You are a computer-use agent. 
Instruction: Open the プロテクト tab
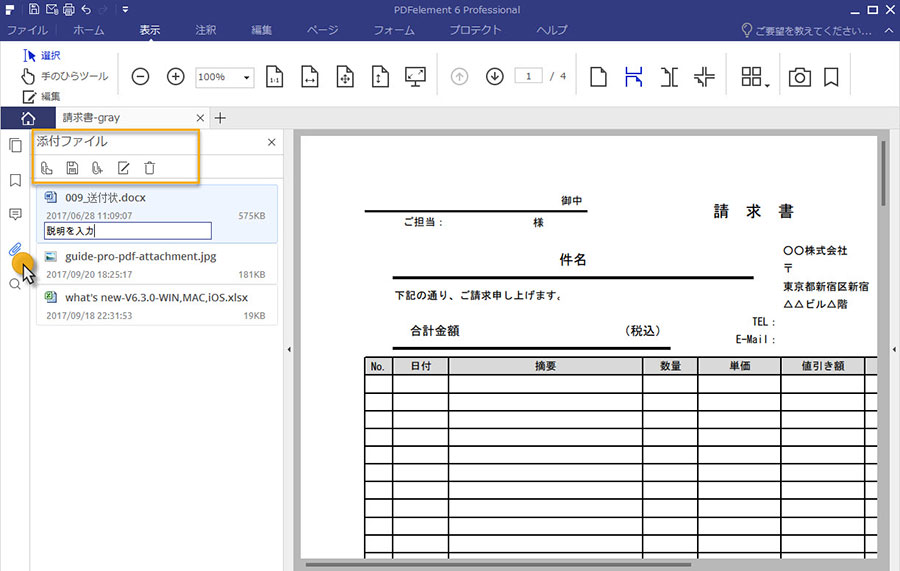pos(475,30)
